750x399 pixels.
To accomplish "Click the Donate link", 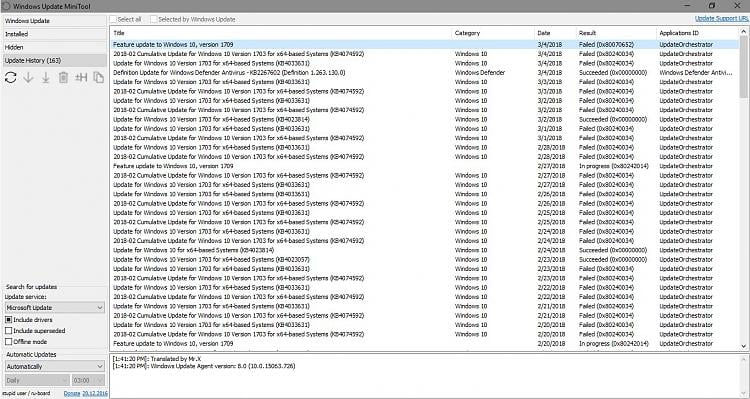I will pyautogui.click(x=72, y=393).
